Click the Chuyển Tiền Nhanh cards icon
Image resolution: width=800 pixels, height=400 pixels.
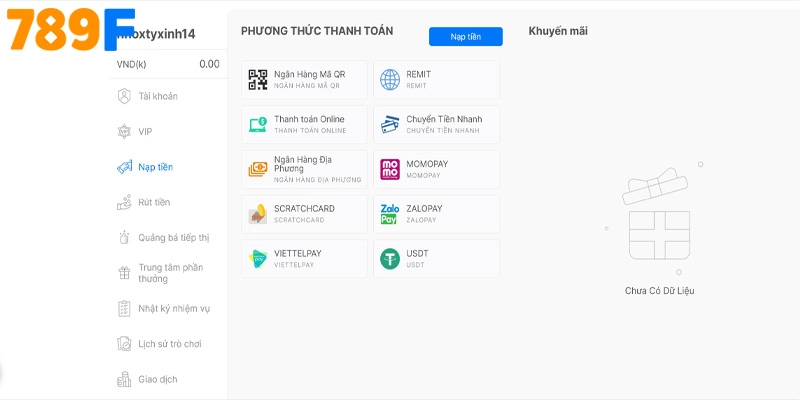[390, 124]
